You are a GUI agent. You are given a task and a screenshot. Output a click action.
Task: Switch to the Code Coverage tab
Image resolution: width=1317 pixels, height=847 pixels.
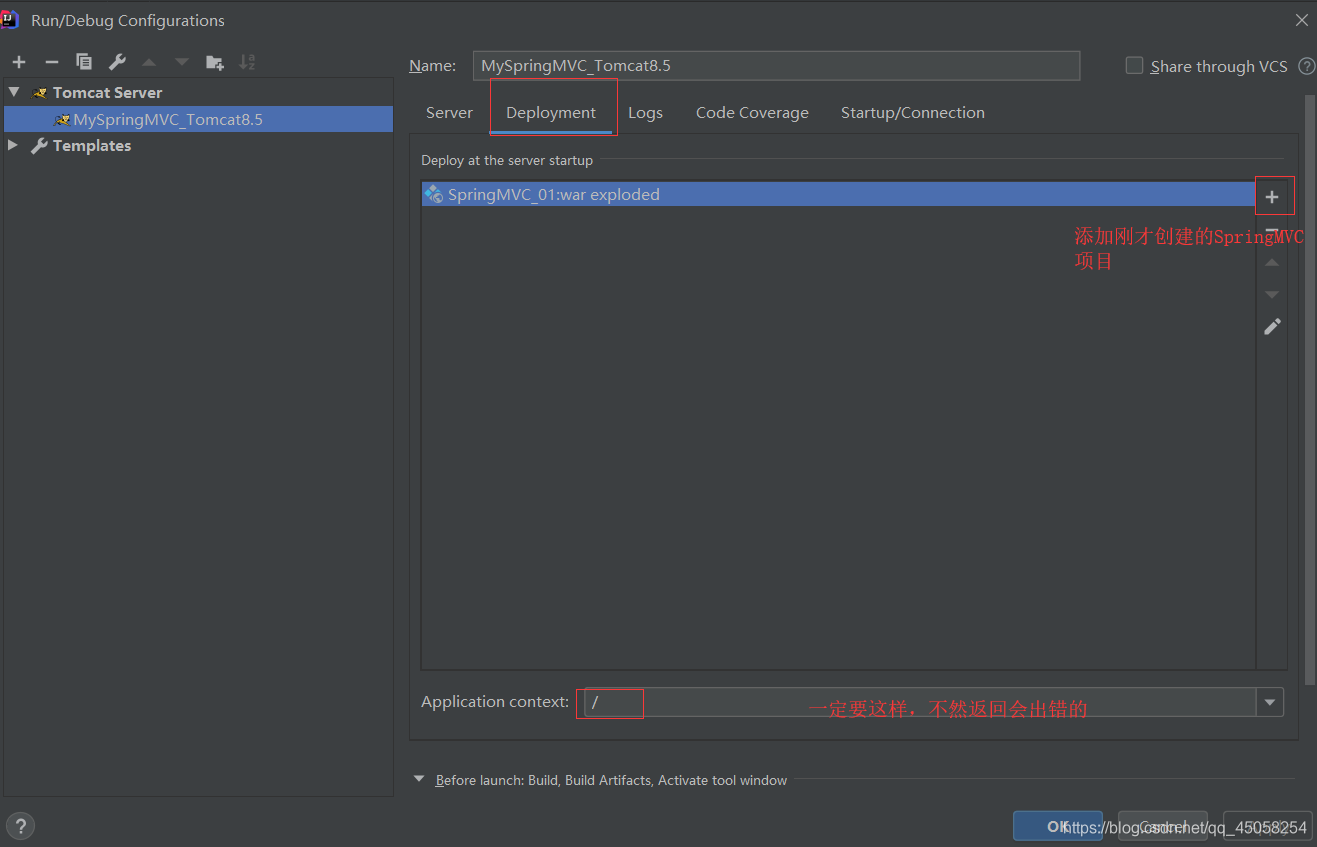pyautogui.click(x=752, y=113)
